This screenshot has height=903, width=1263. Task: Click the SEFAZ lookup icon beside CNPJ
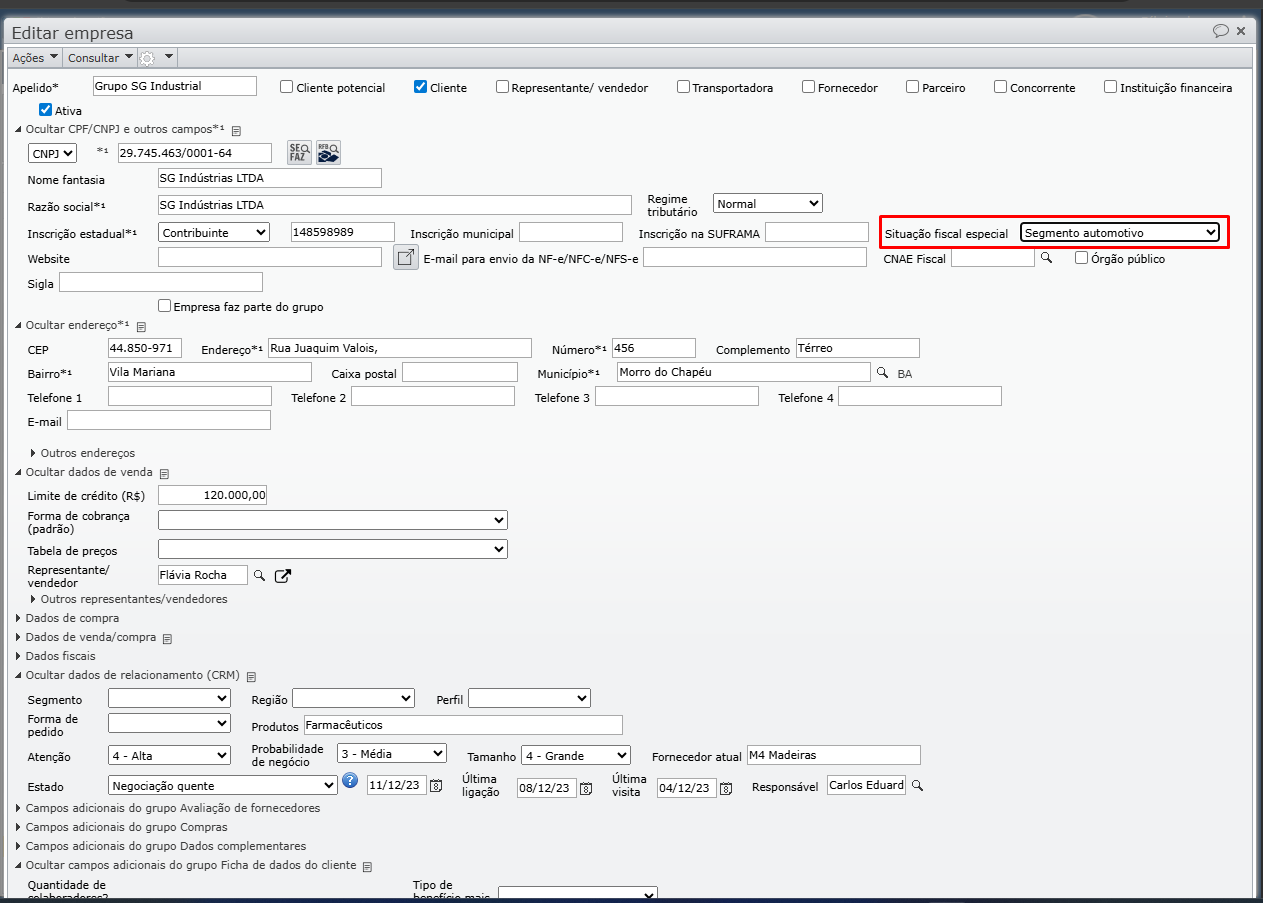click(x=299, y=152)
